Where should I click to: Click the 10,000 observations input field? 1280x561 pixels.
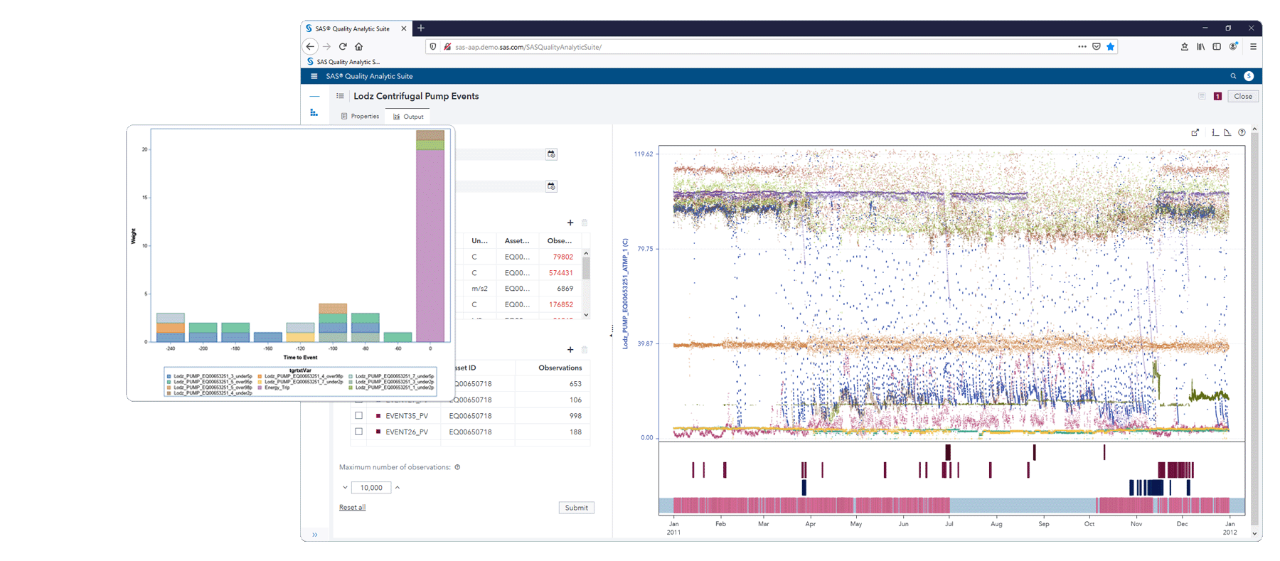(371, 487)
